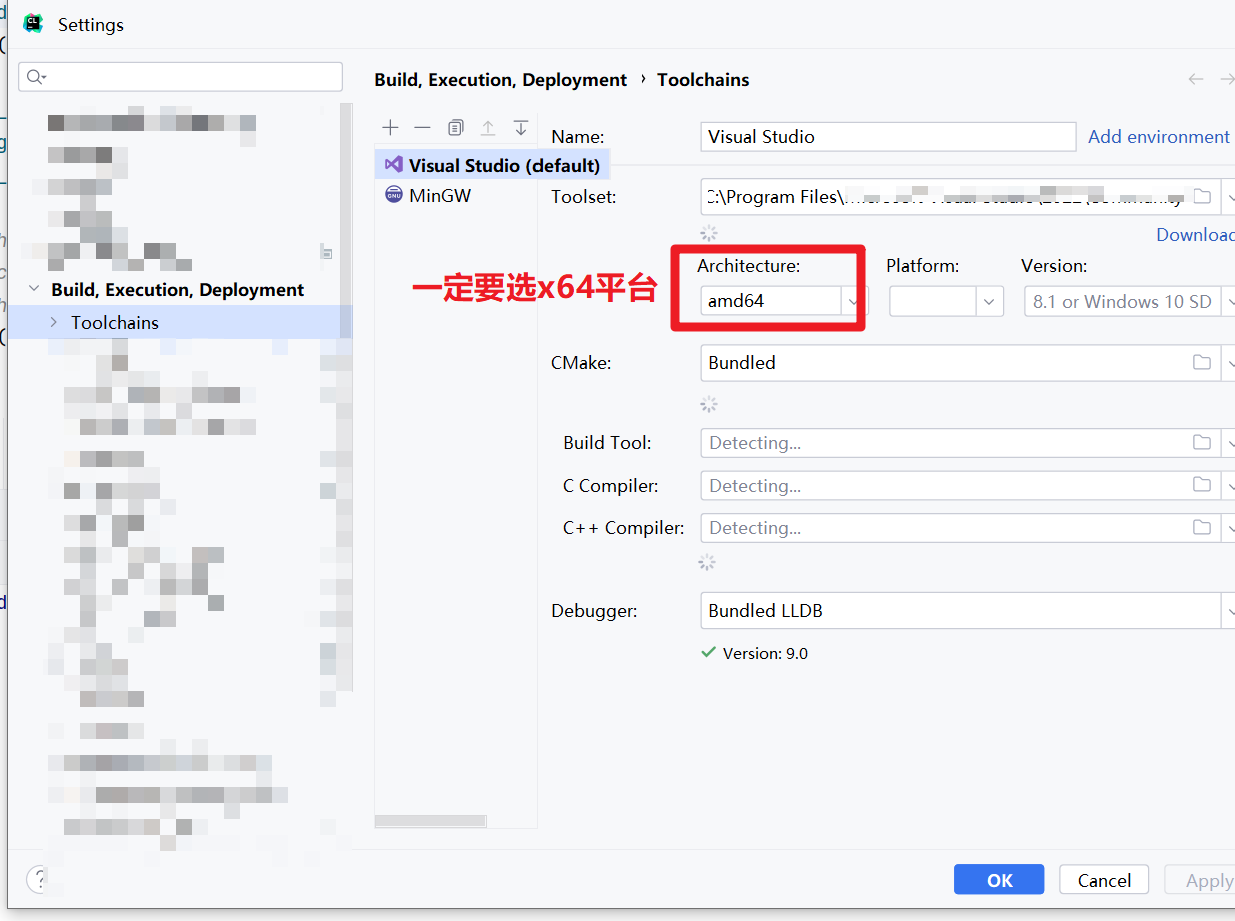Click Build, Execution, Deployment breadcrumb

501,80
